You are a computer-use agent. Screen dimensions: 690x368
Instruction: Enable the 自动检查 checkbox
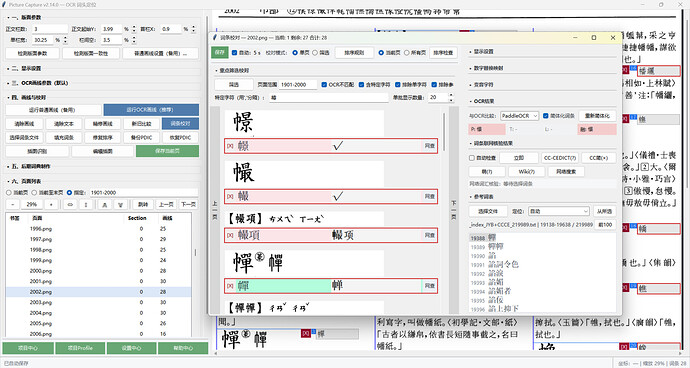472,158
